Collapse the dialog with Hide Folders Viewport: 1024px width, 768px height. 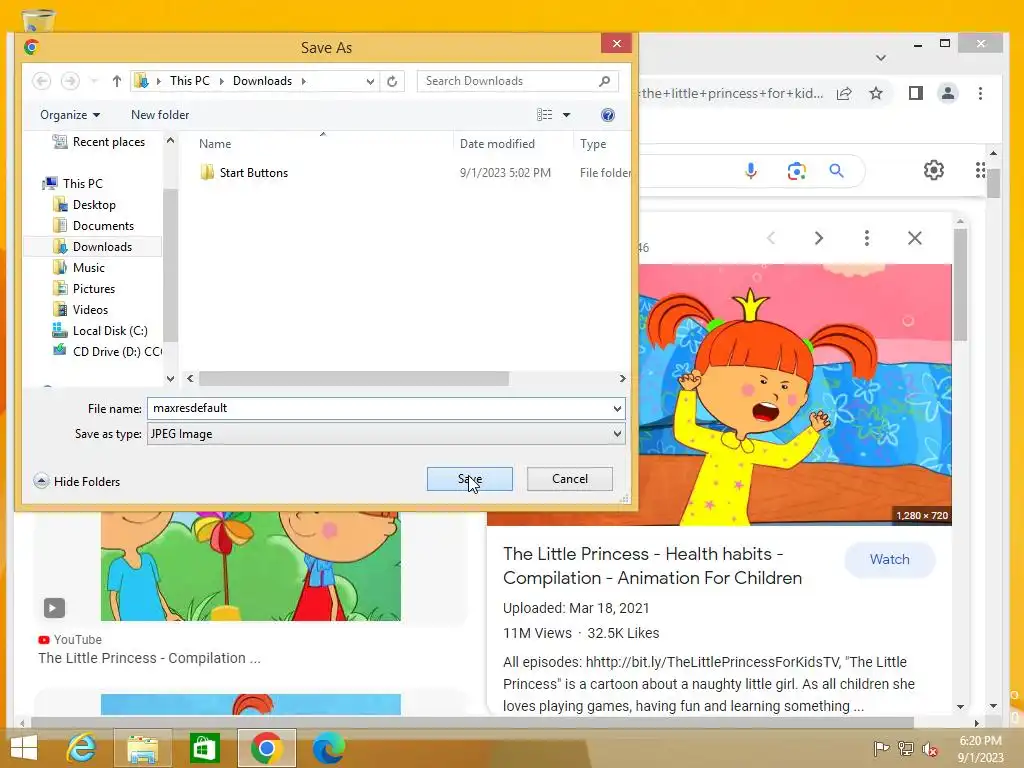77,481
